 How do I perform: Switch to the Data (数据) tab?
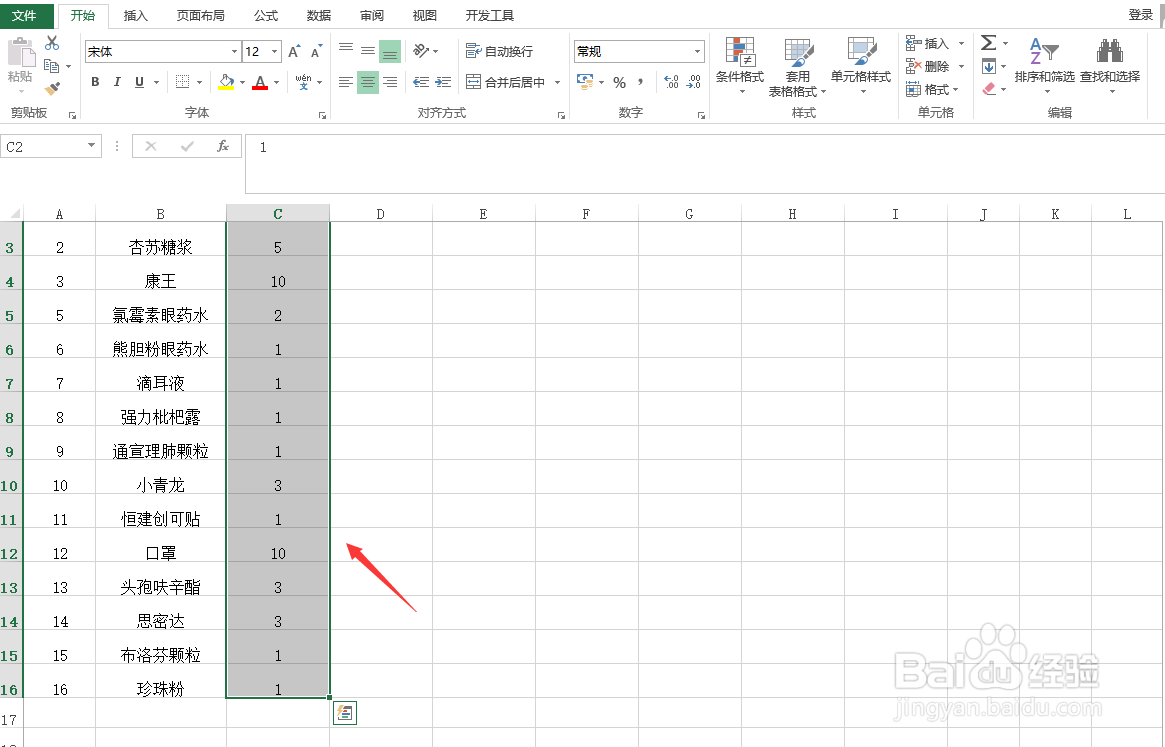click(319, 16)
